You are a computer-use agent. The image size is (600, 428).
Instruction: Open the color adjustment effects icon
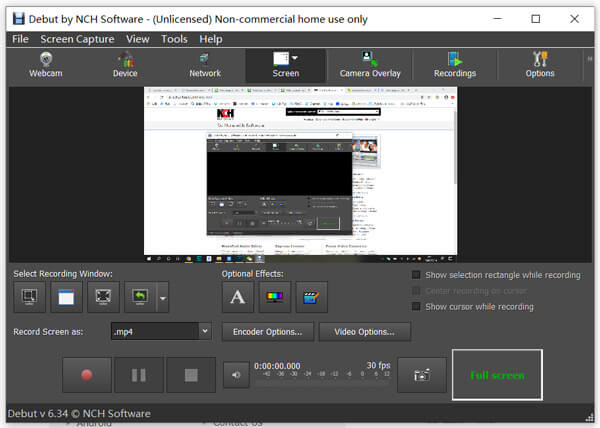point(275,297)
